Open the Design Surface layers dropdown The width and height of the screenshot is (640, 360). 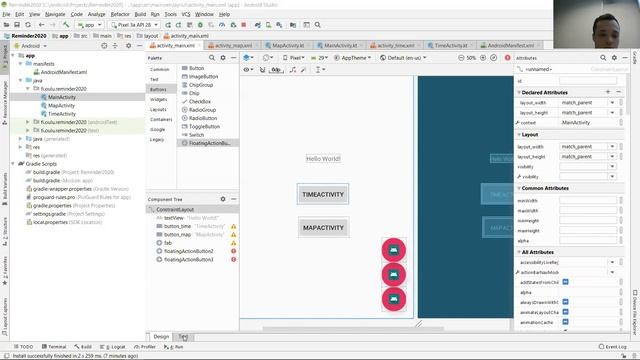[x=248, y=58]
